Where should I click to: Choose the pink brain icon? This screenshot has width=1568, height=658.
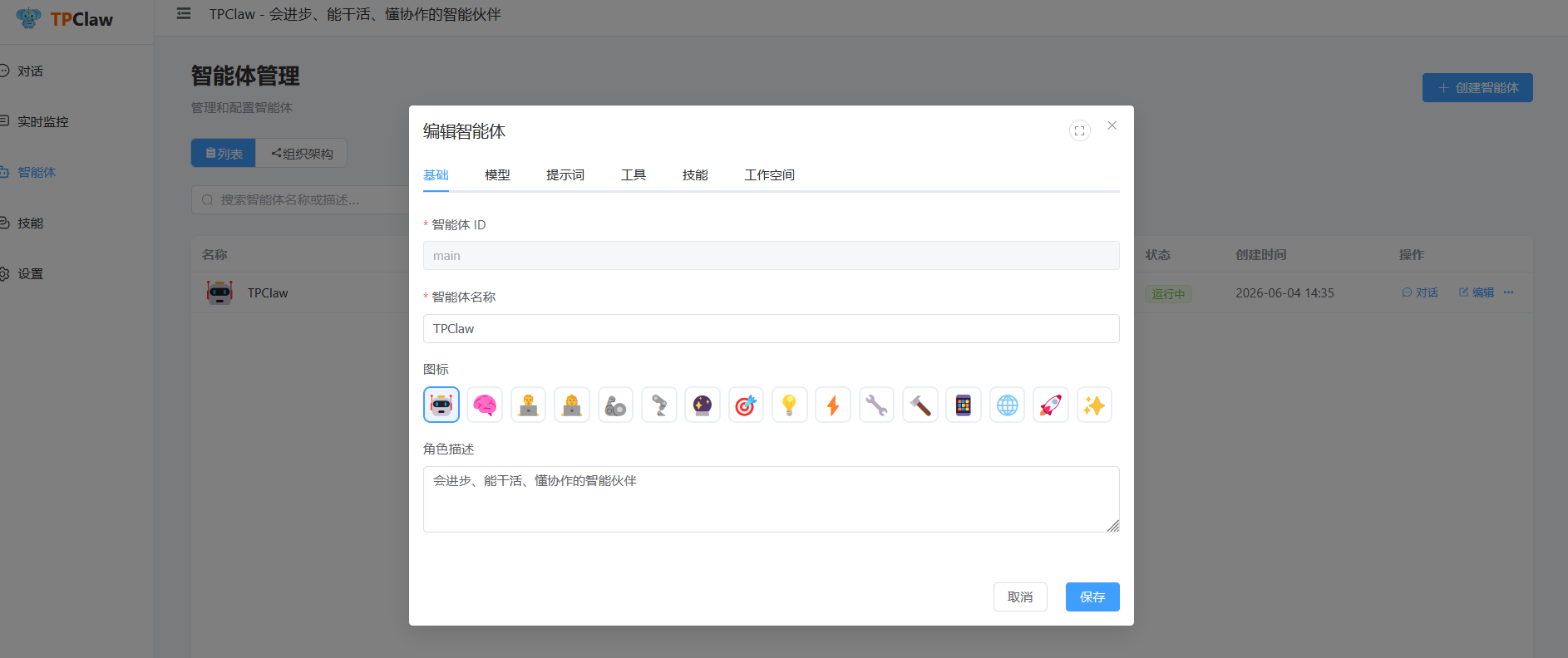point(485,405)
